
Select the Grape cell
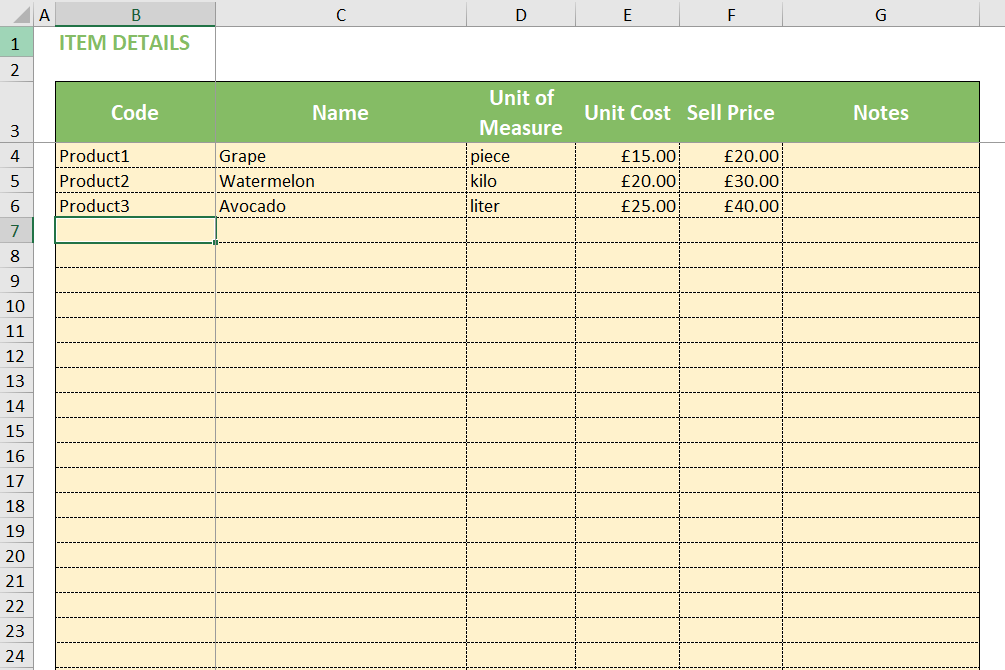coord(341,156)
